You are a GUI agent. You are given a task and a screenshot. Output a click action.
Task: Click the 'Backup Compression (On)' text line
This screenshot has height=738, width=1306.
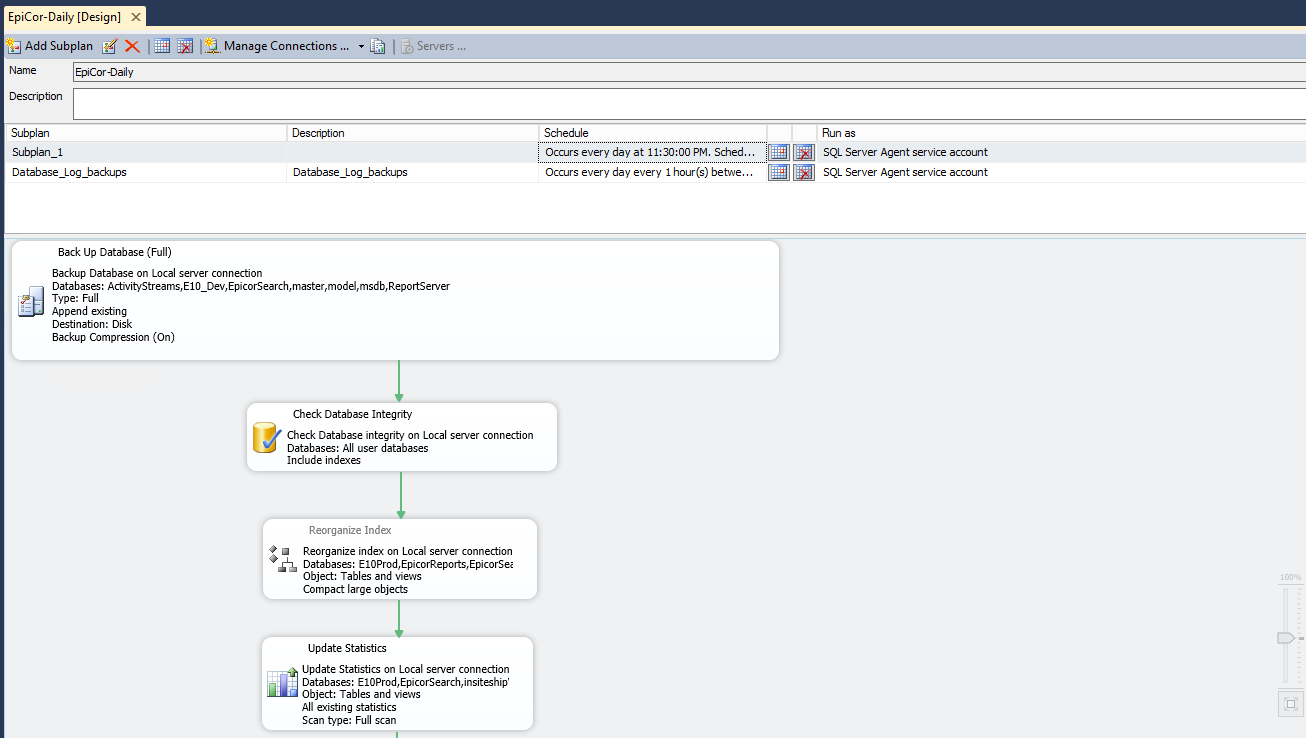(x=113, y=337)
